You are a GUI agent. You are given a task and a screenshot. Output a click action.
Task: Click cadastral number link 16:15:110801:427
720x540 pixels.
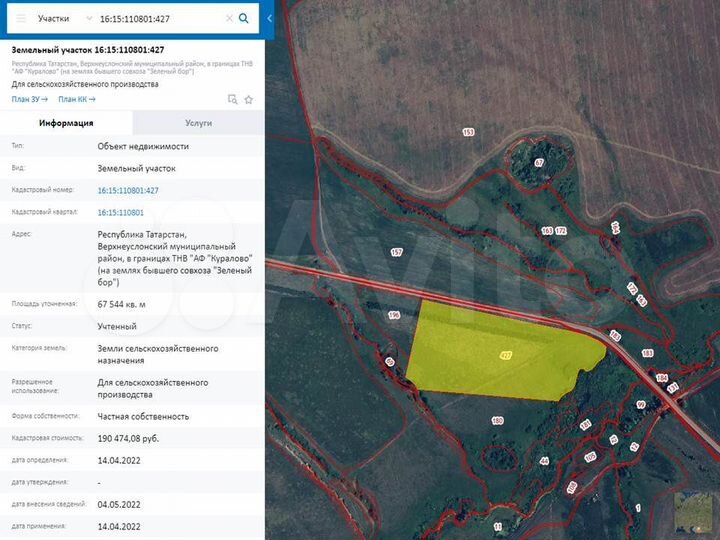[128, 190]
